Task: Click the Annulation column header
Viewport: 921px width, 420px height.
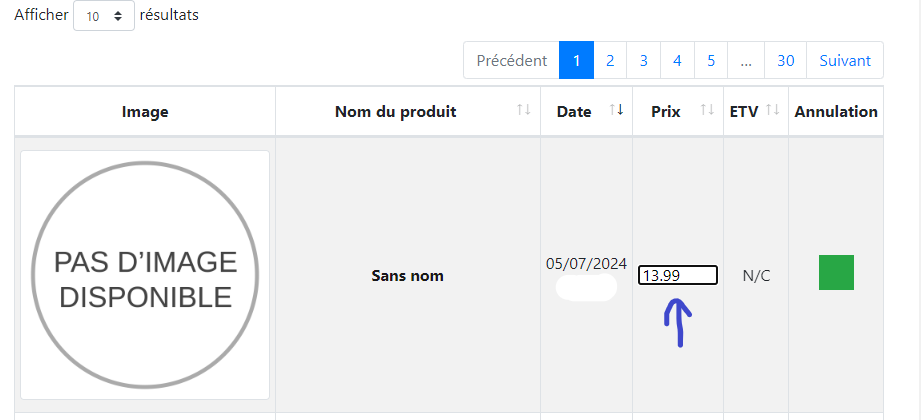Action: 836,112
